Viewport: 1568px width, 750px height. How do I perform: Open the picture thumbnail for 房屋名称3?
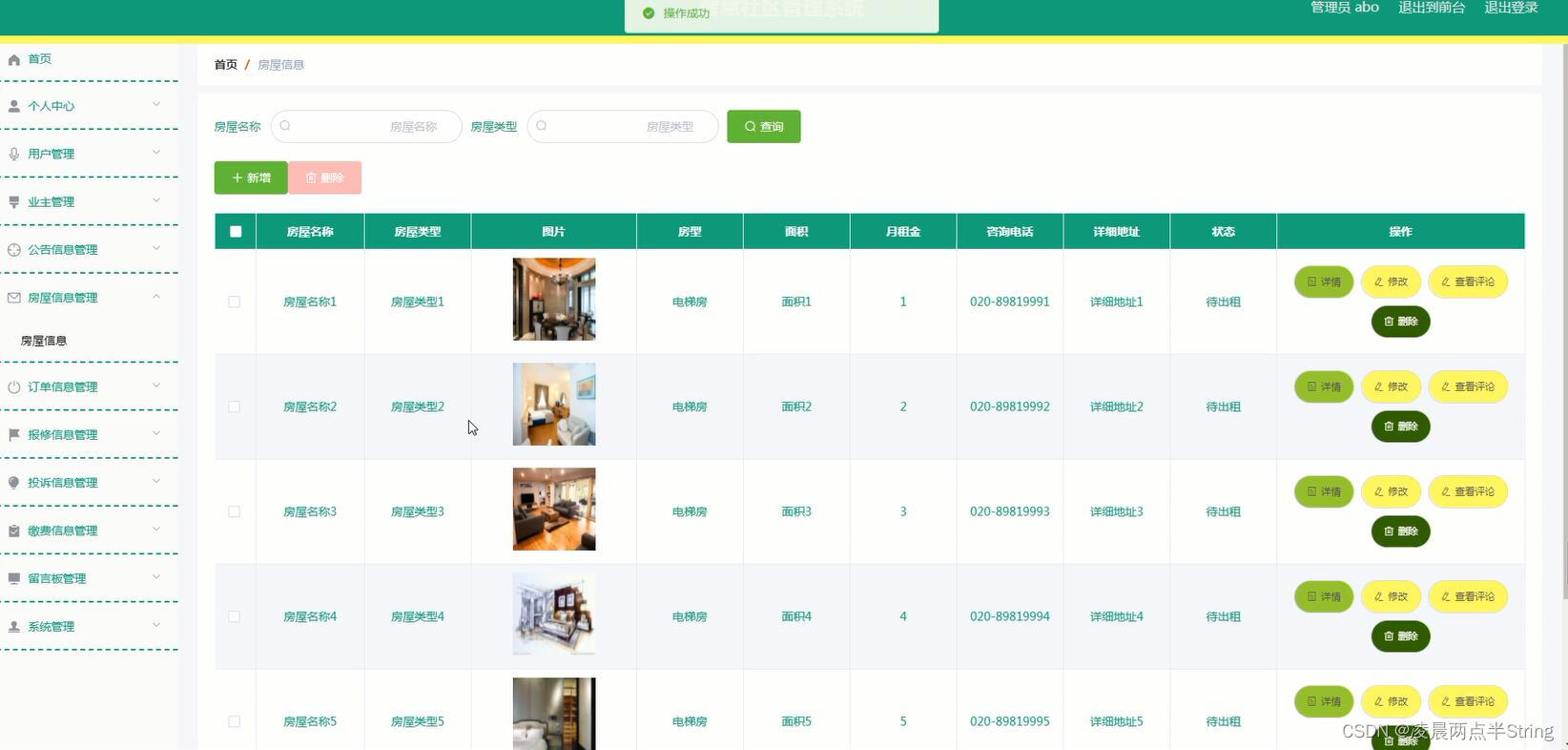tap(554, 509)
